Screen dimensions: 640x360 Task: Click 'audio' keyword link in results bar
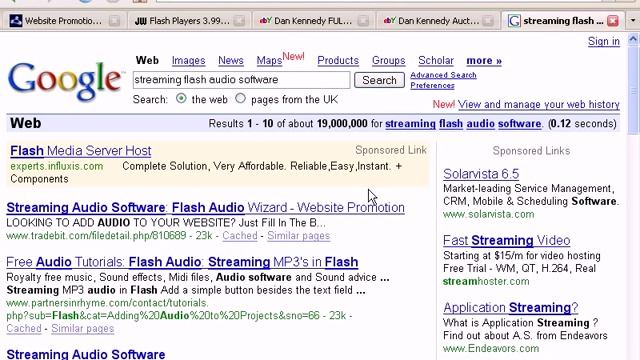pyautogui.click(x=480, y=124)
